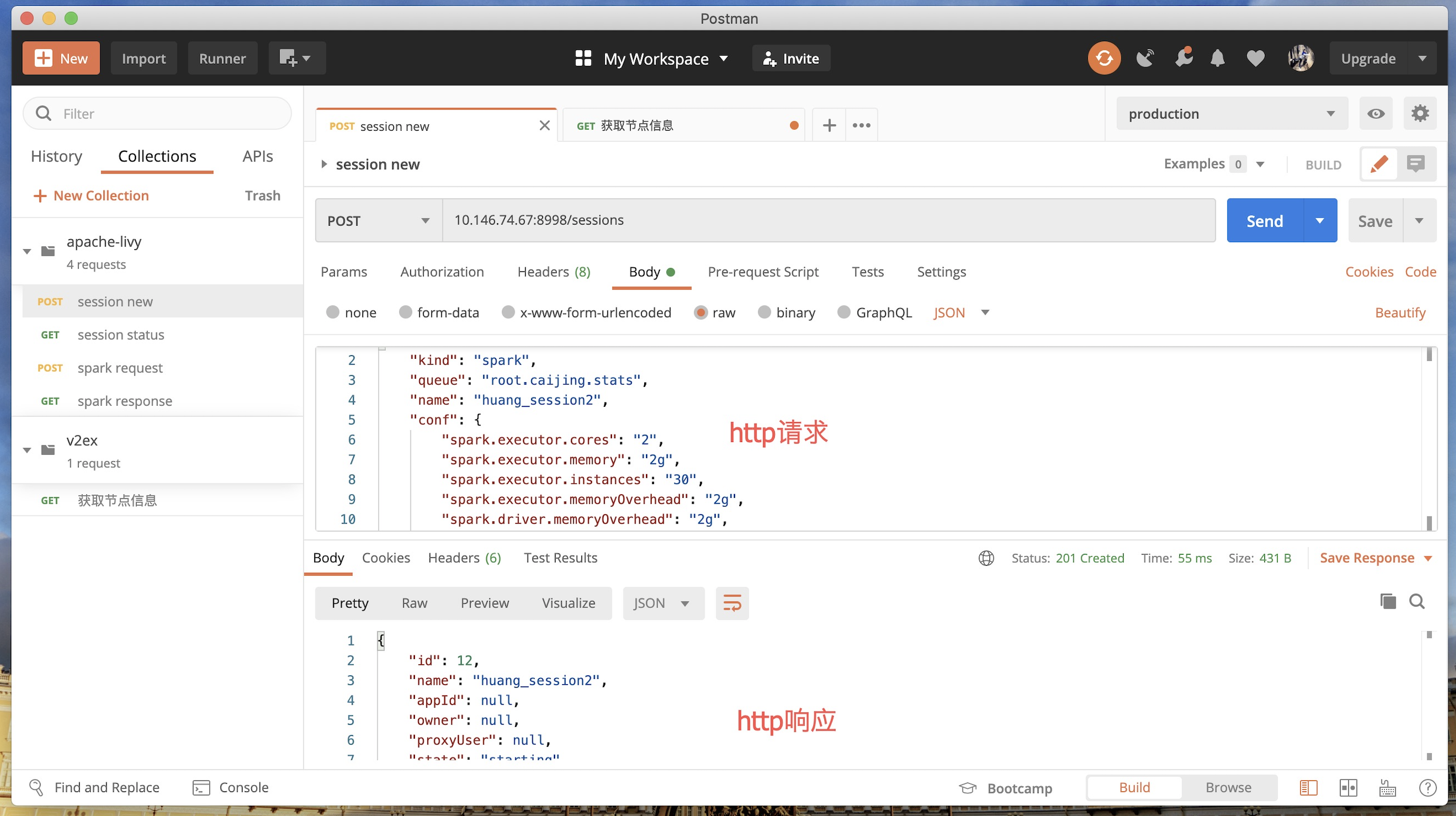This screenshot has height=816, width=1456.
Task: Open the Save button arrow dropdown
Action: tap(1419, 220)
